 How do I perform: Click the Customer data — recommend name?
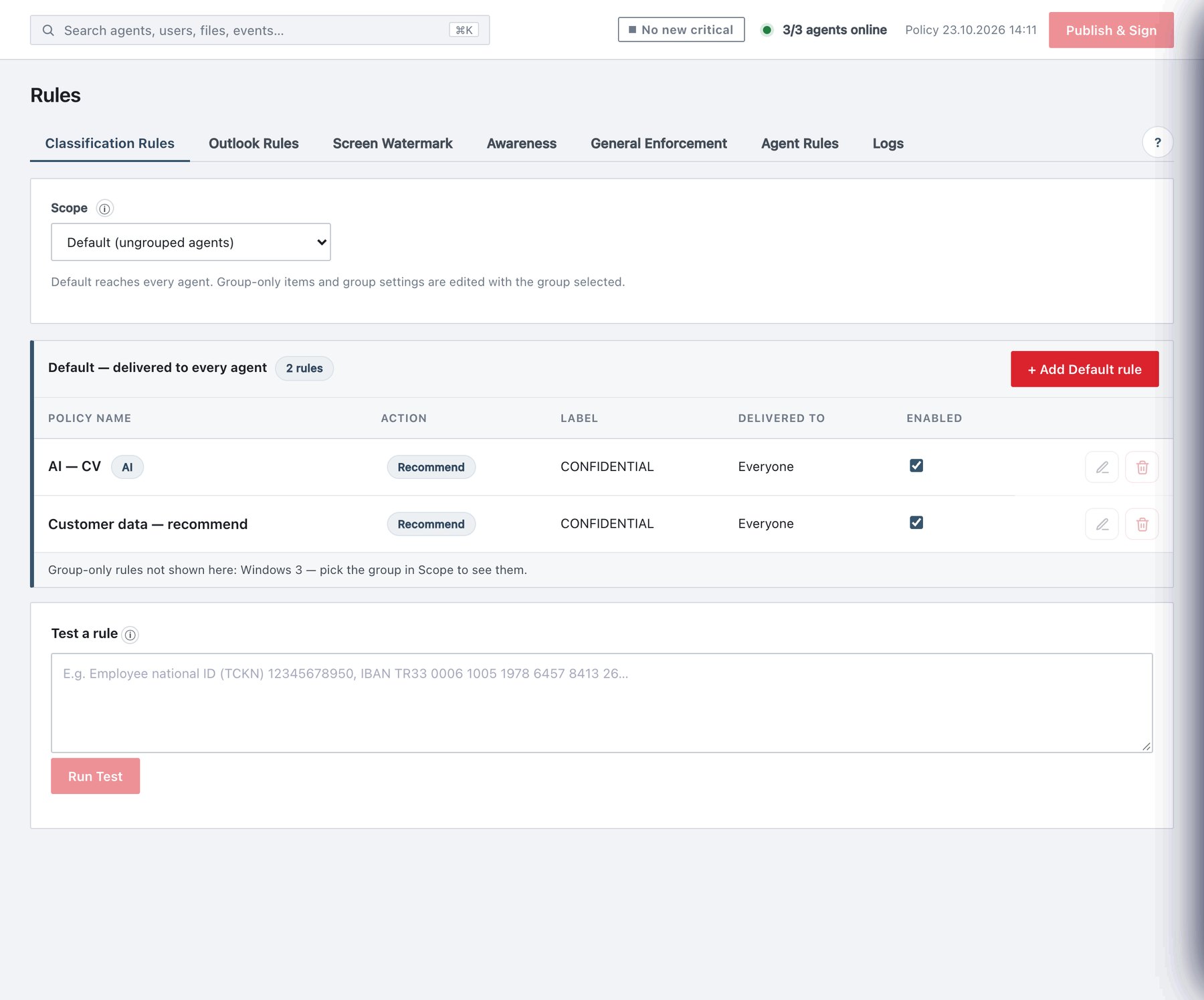point(148,524)
